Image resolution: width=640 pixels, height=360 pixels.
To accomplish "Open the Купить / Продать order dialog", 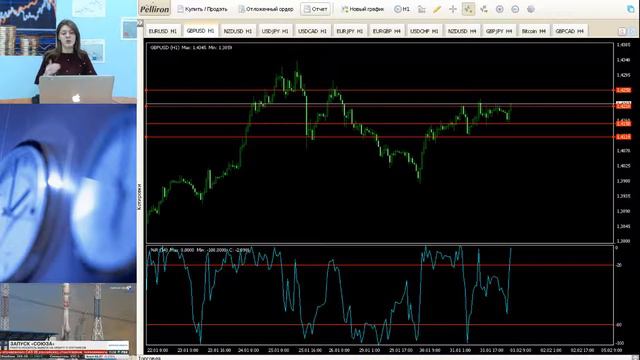I will pos(202,9).
